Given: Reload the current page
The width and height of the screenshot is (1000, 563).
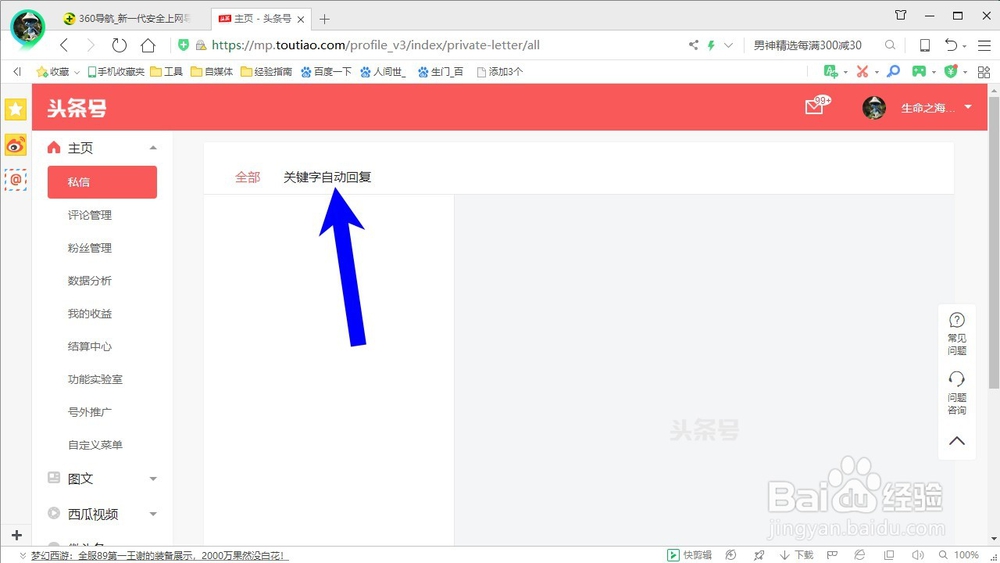Looking at the screenshot, I should point(119,45).
